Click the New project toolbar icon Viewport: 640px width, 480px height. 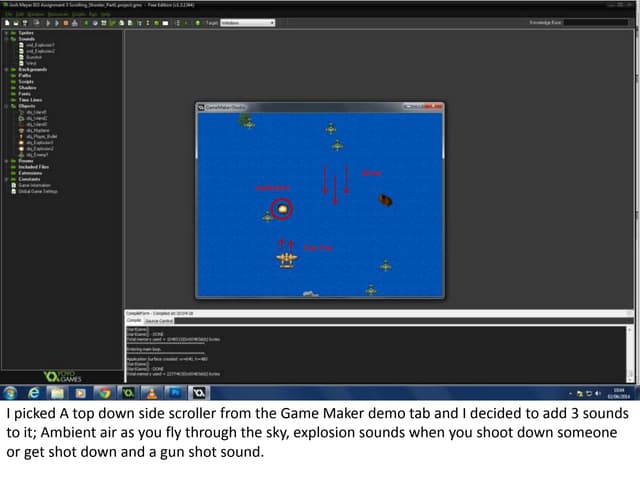coord(6,22)
